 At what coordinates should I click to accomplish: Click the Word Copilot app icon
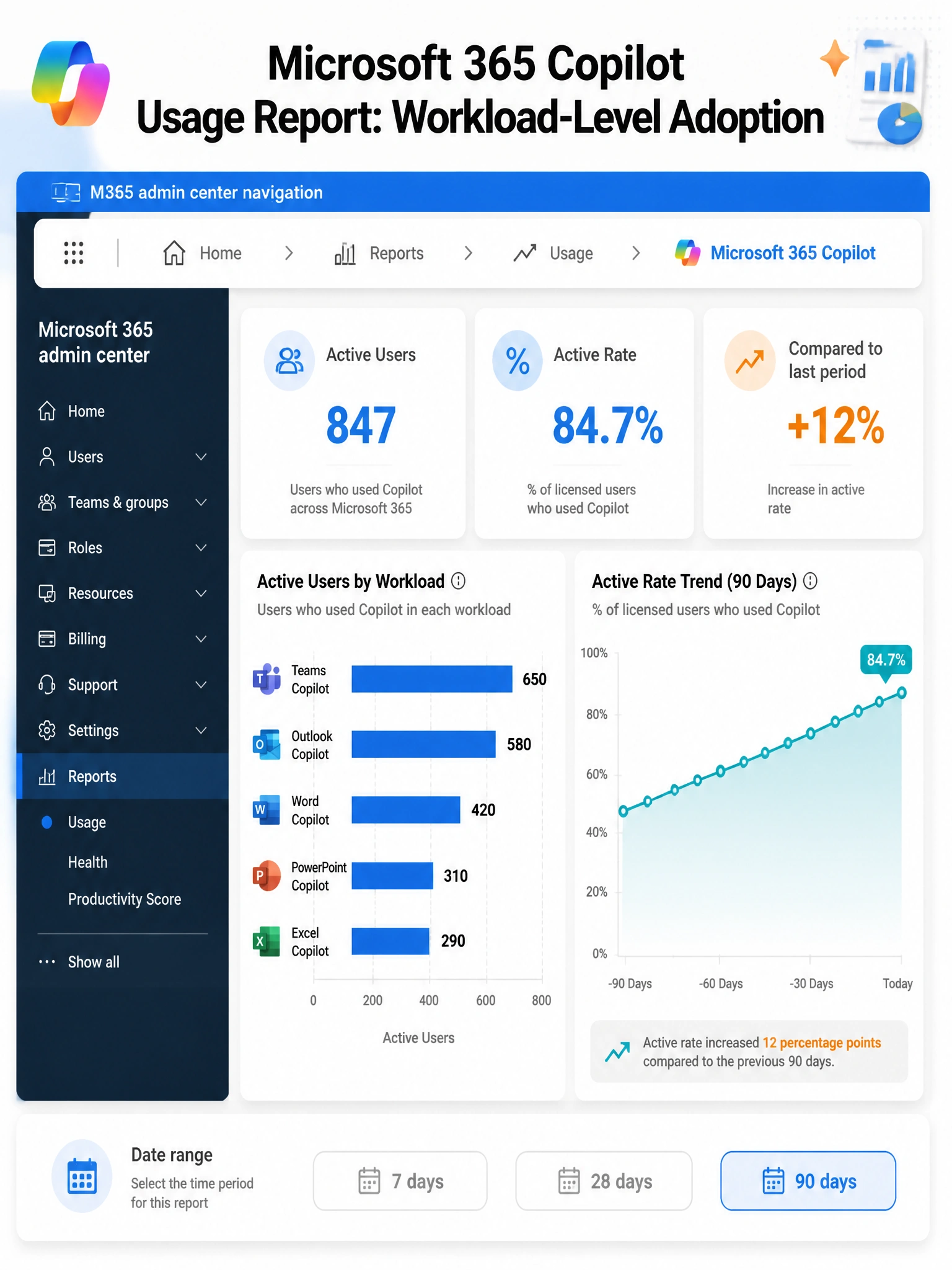pyautogui.click(x=267, y=810)
